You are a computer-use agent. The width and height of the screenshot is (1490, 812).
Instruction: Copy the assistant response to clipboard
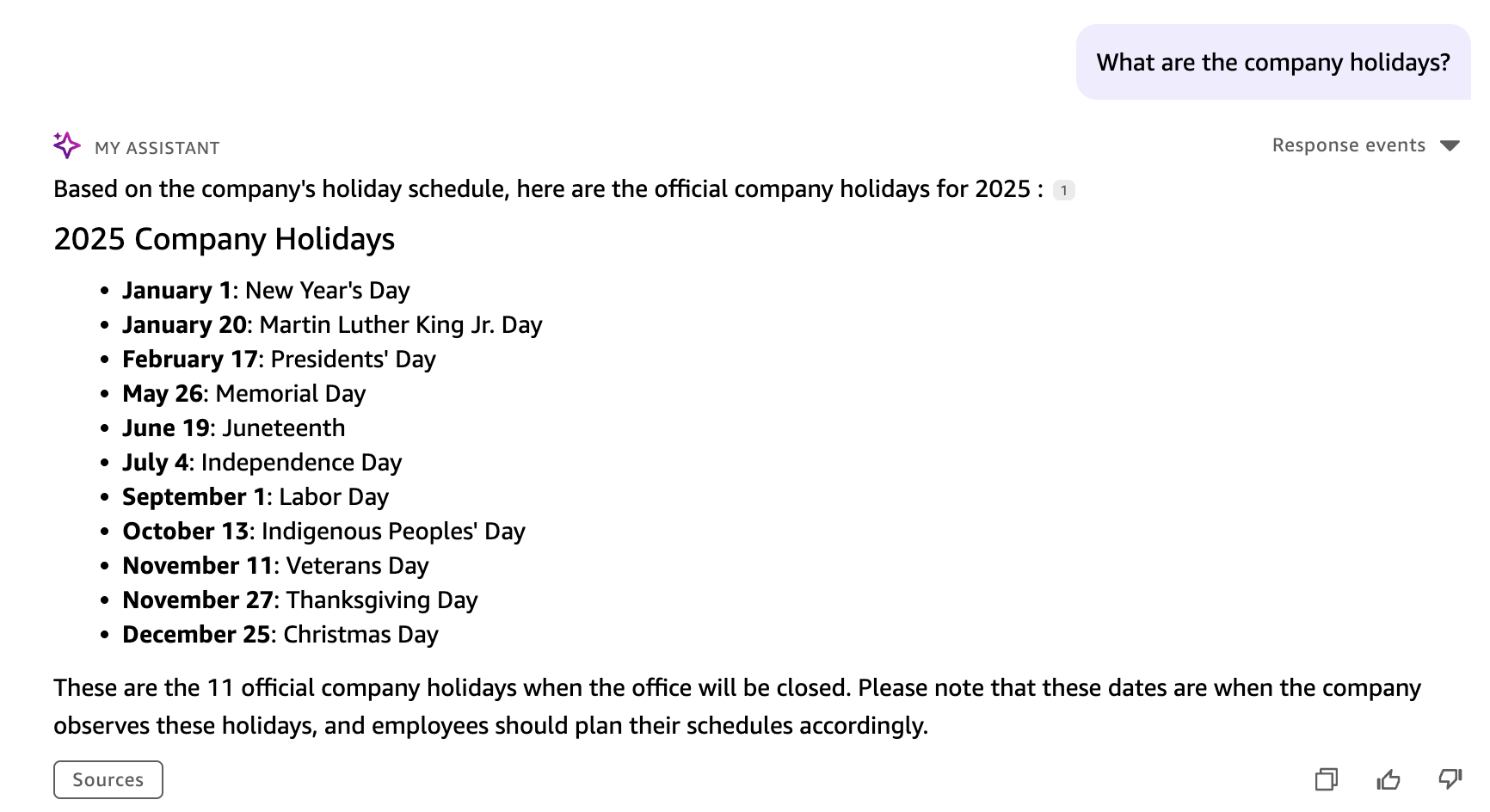point(1326,779)
